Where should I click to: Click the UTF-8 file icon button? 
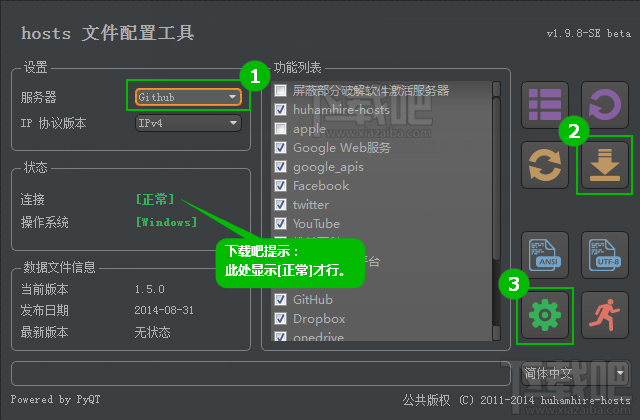[604, 255]
